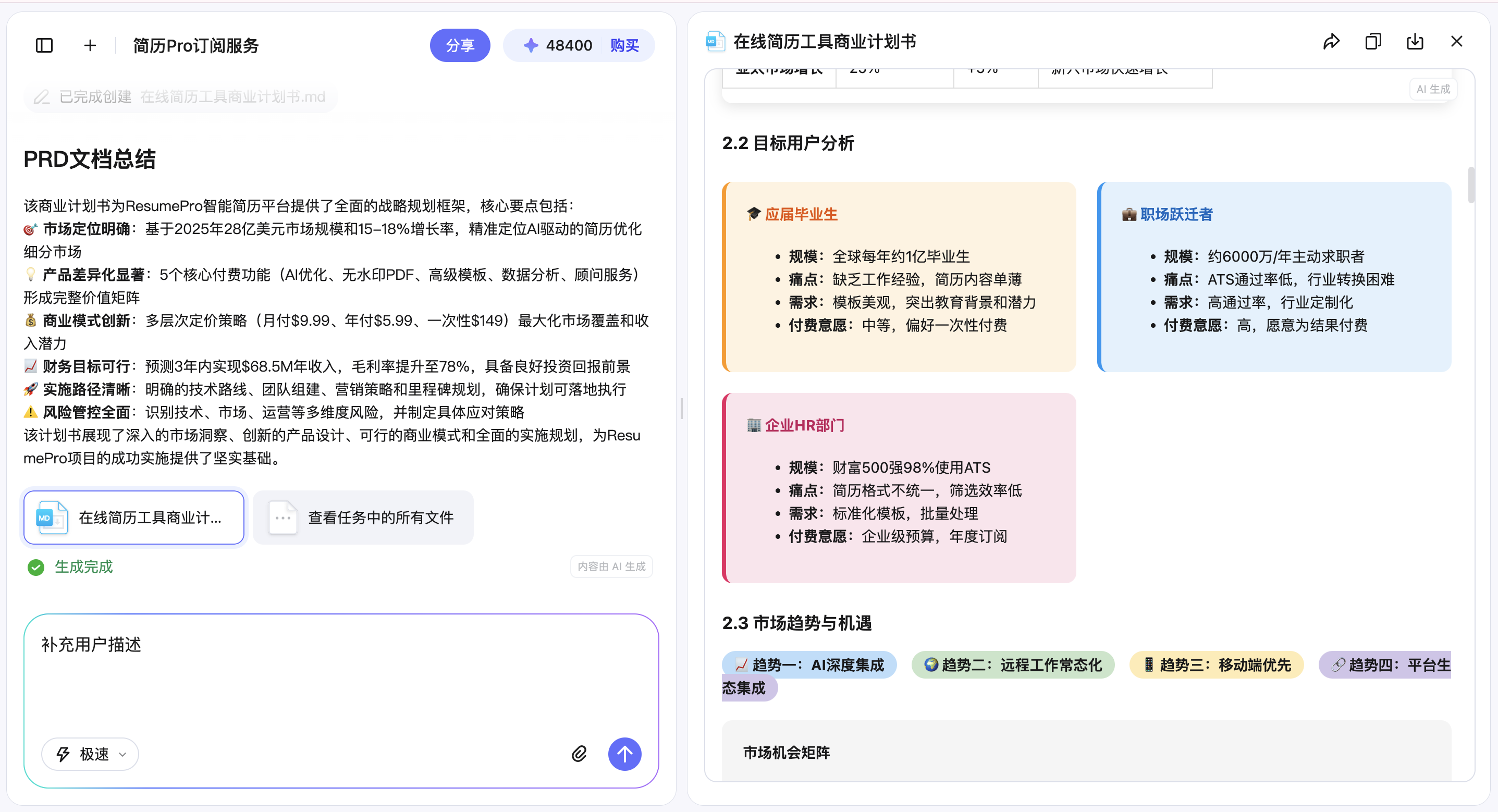Copy document using the copy icon
The width and height of the screenshot is (1498, 812).
1373,42
